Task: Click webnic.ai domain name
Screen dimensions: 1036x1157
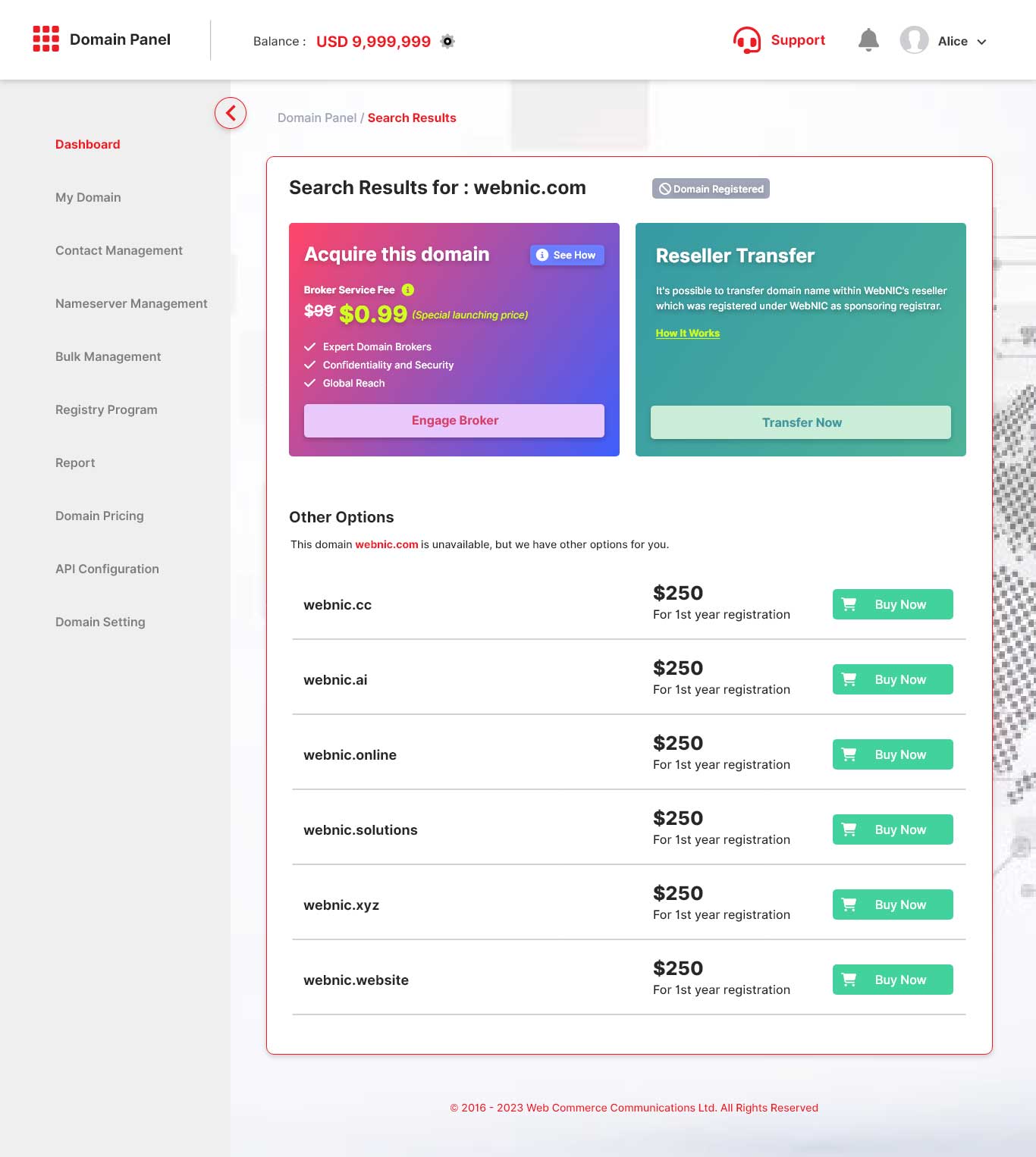Action: point(335,680)
